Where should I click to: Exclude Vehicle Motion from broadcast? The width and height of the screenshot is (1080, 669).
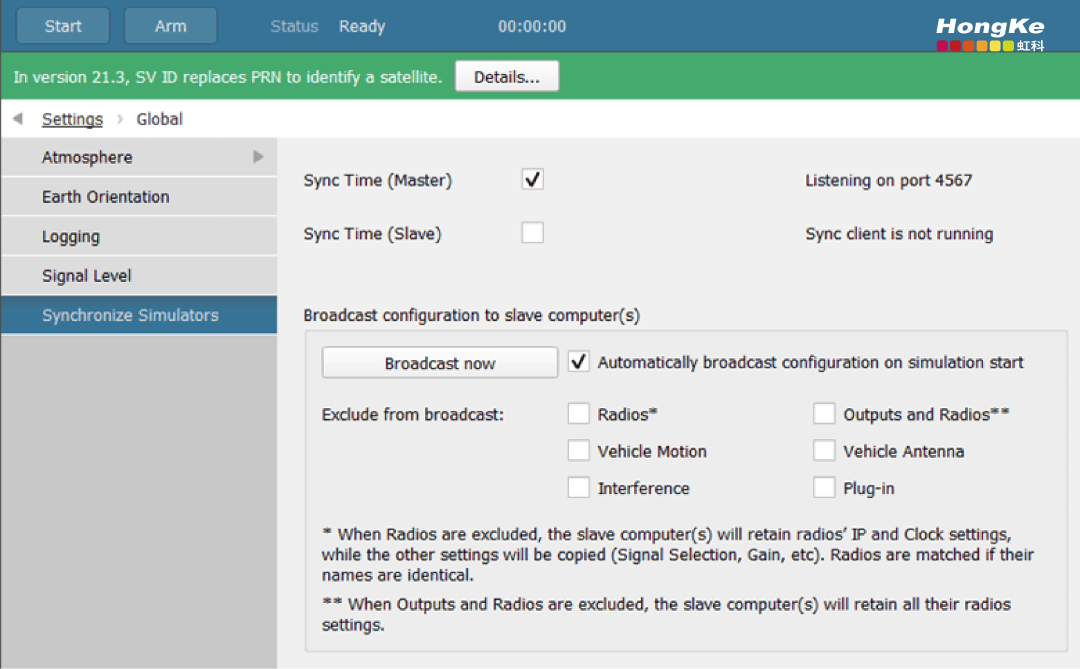[x=579, y=451]
